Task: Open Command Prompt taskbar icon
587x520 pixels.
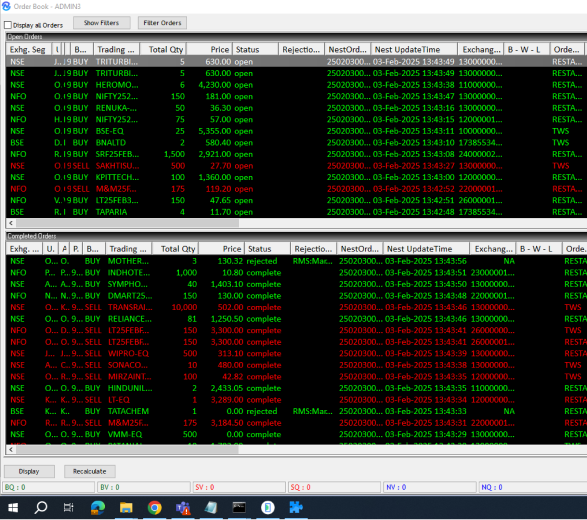Action: [239, 508]
